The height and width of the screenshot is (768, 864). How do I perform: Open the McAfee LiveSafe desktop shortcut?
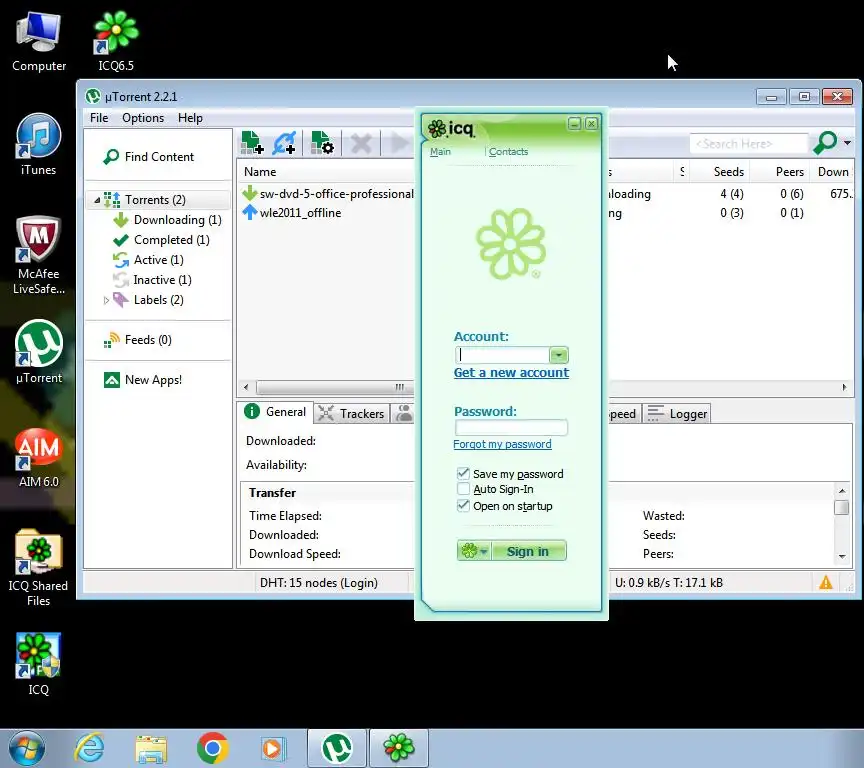(39, 255)
